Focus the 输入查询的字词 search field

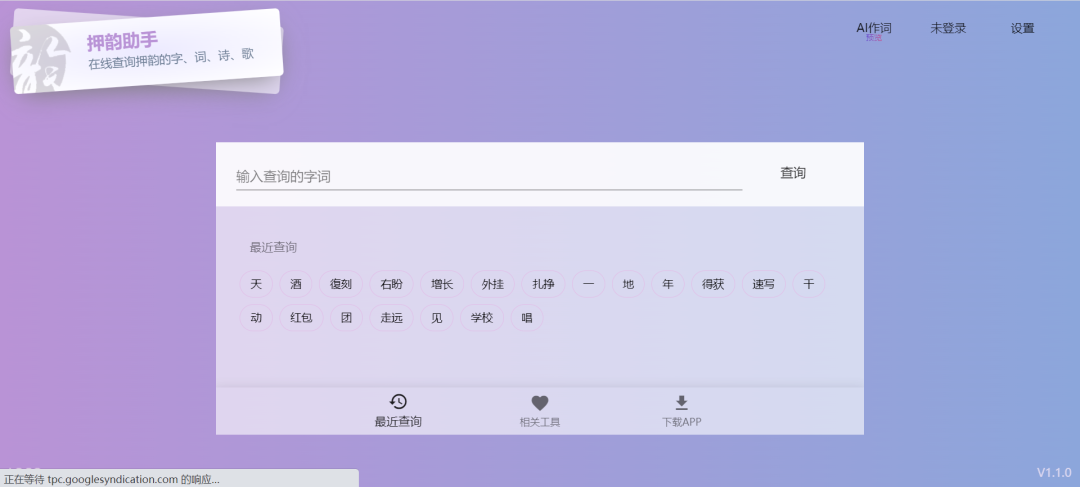(x=489, y=176)
